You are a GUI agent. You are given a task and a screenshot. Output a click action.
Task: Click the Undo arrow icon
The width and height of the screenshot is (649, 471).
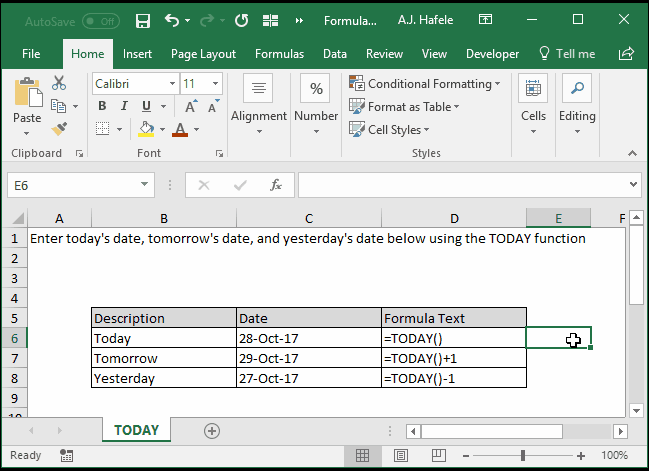[172, 20]
